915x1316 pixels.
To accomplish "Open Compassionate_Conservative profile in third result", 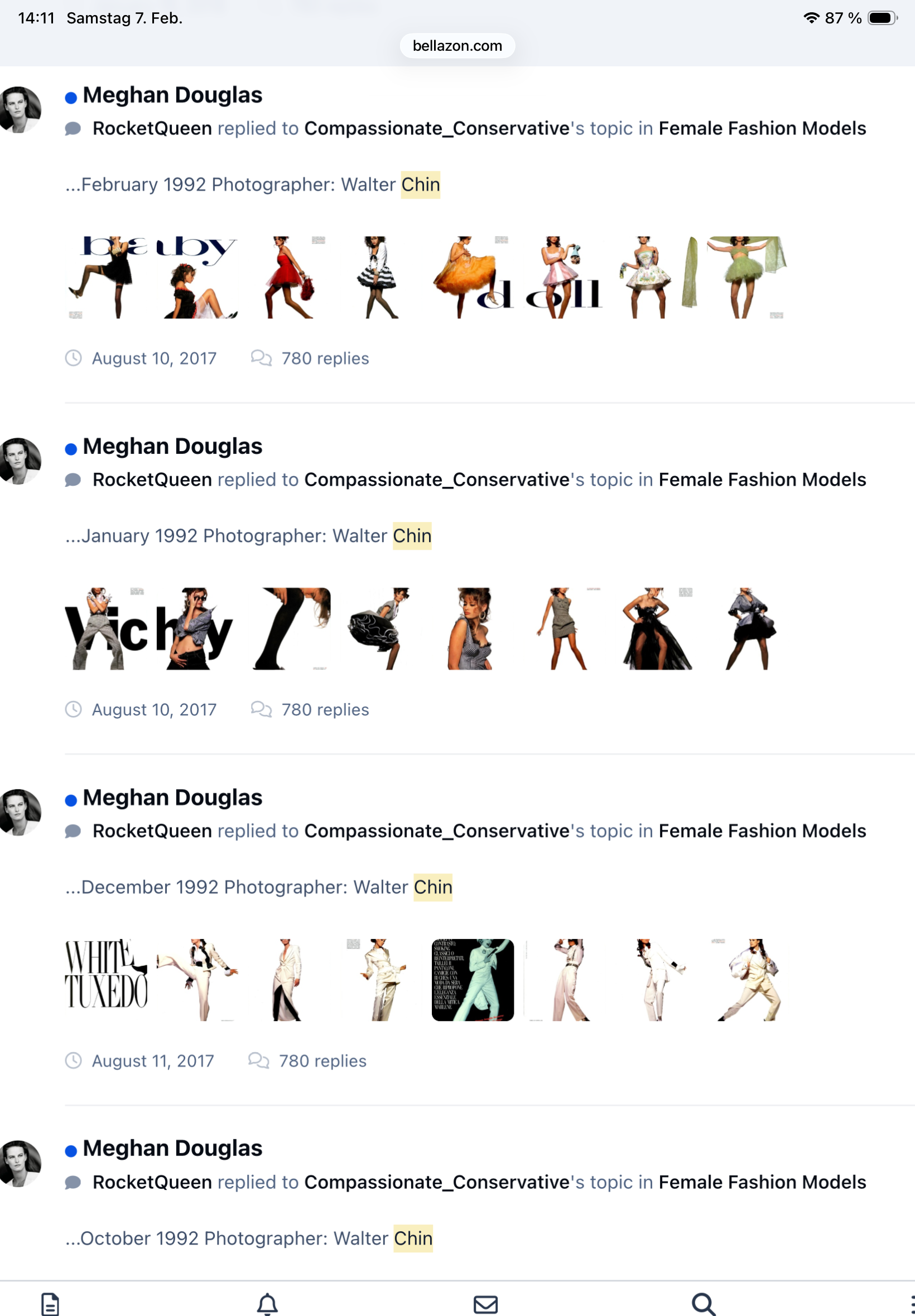I will 437,831.
